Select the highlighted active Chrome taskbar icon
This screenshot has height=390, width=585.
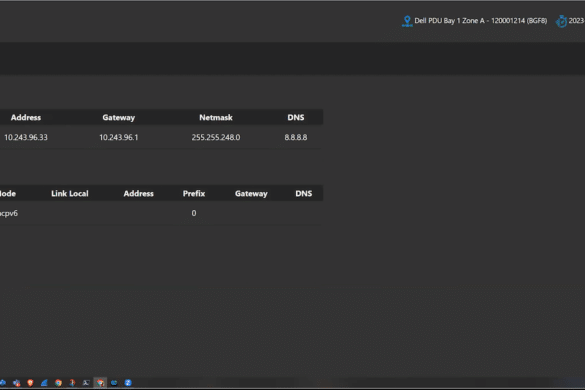(x=100, y=383)
